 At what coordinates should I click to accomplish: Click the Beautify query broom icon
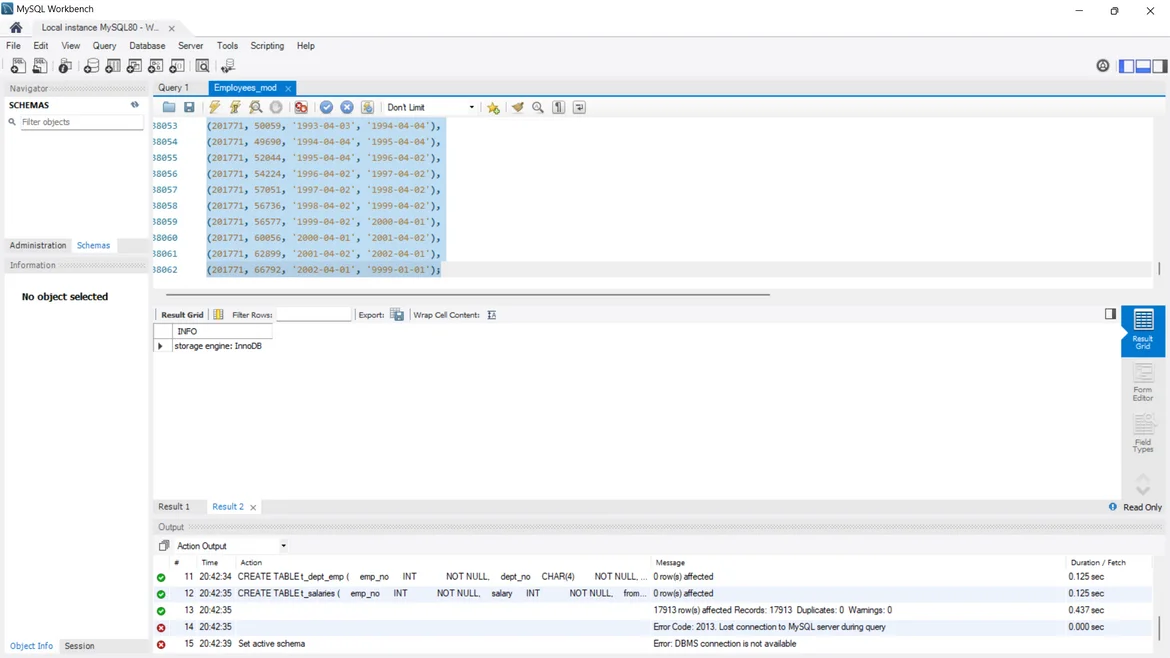tap(517, 107)
